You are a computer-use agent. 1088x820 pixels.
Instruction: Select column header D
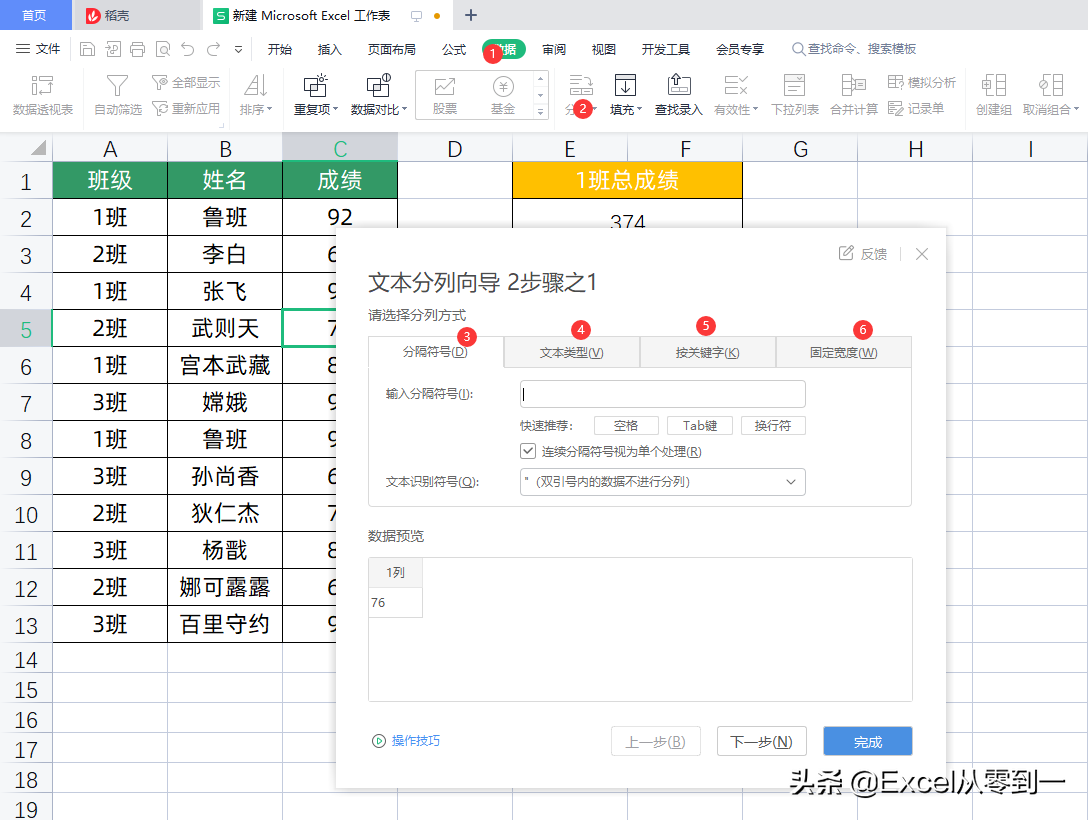click(454, 149)
